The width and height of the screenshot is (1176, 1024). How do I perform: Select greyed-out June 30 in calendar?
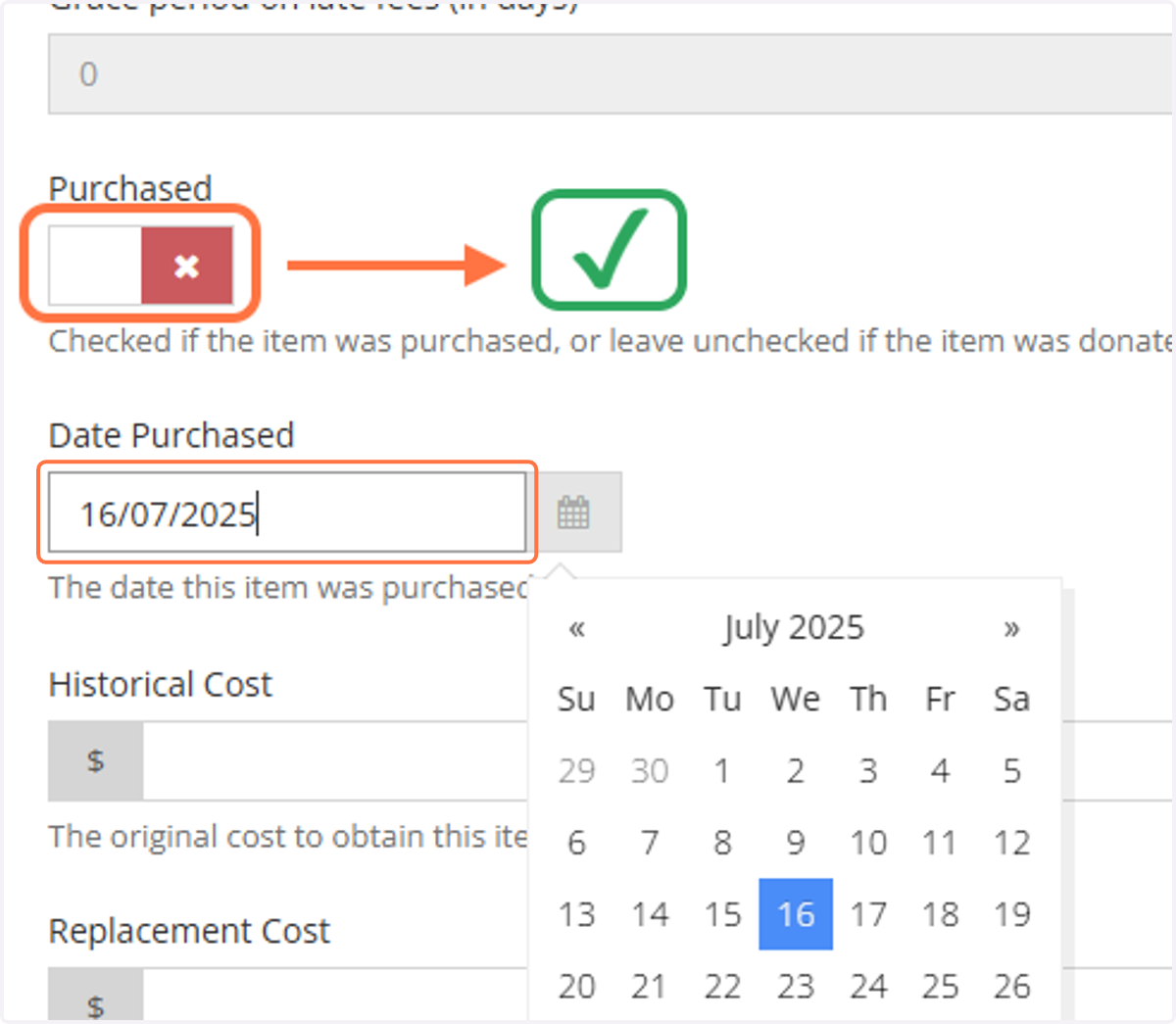[650, 771]
